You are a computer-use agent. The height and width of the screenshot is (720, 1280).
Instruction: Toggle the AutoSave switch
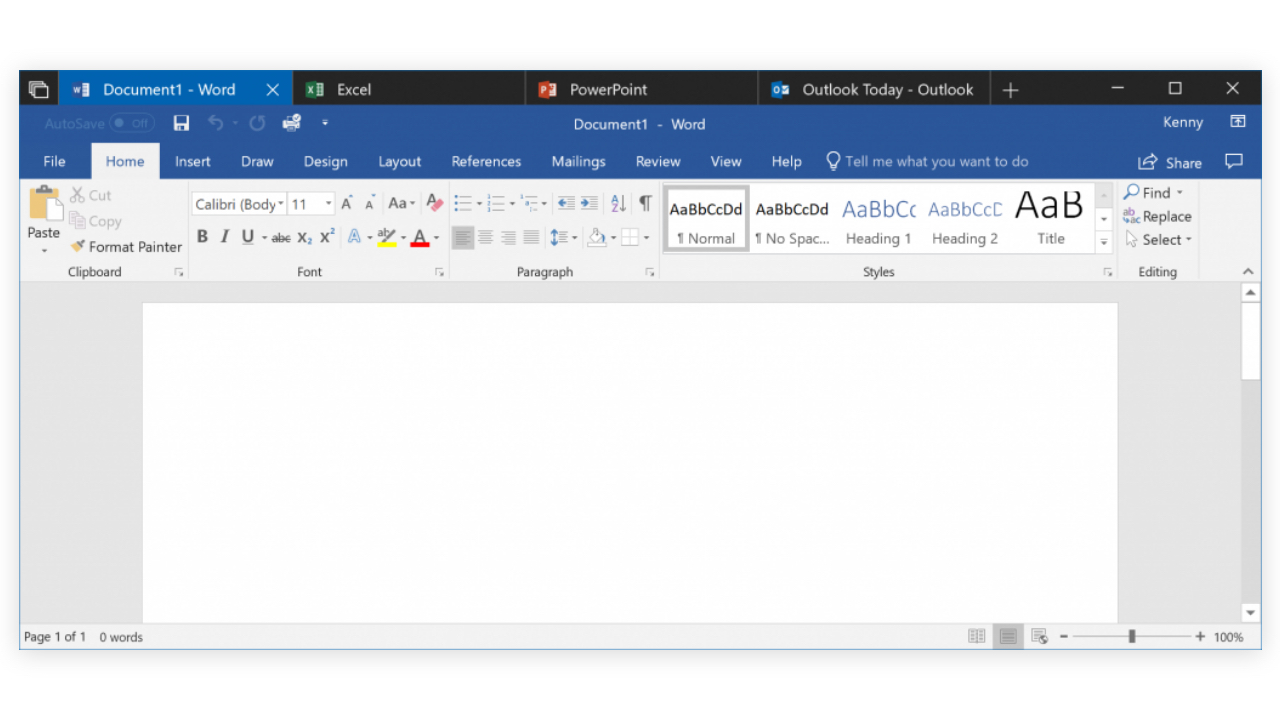point(131,123)
